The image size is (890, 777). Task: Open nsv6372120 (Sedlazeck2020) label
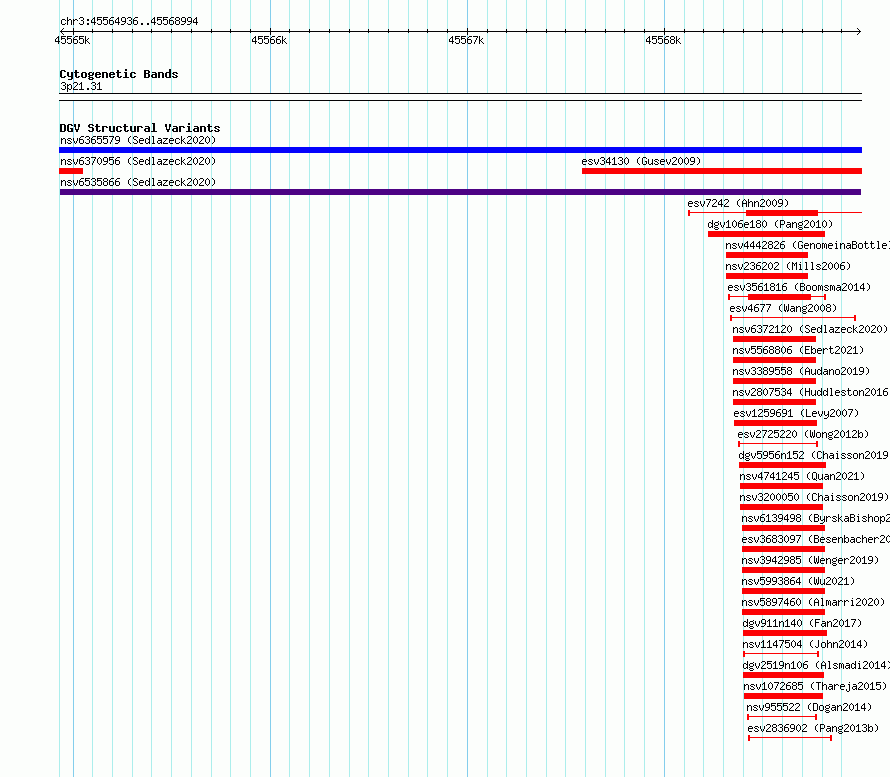click(x=809, y=329)
